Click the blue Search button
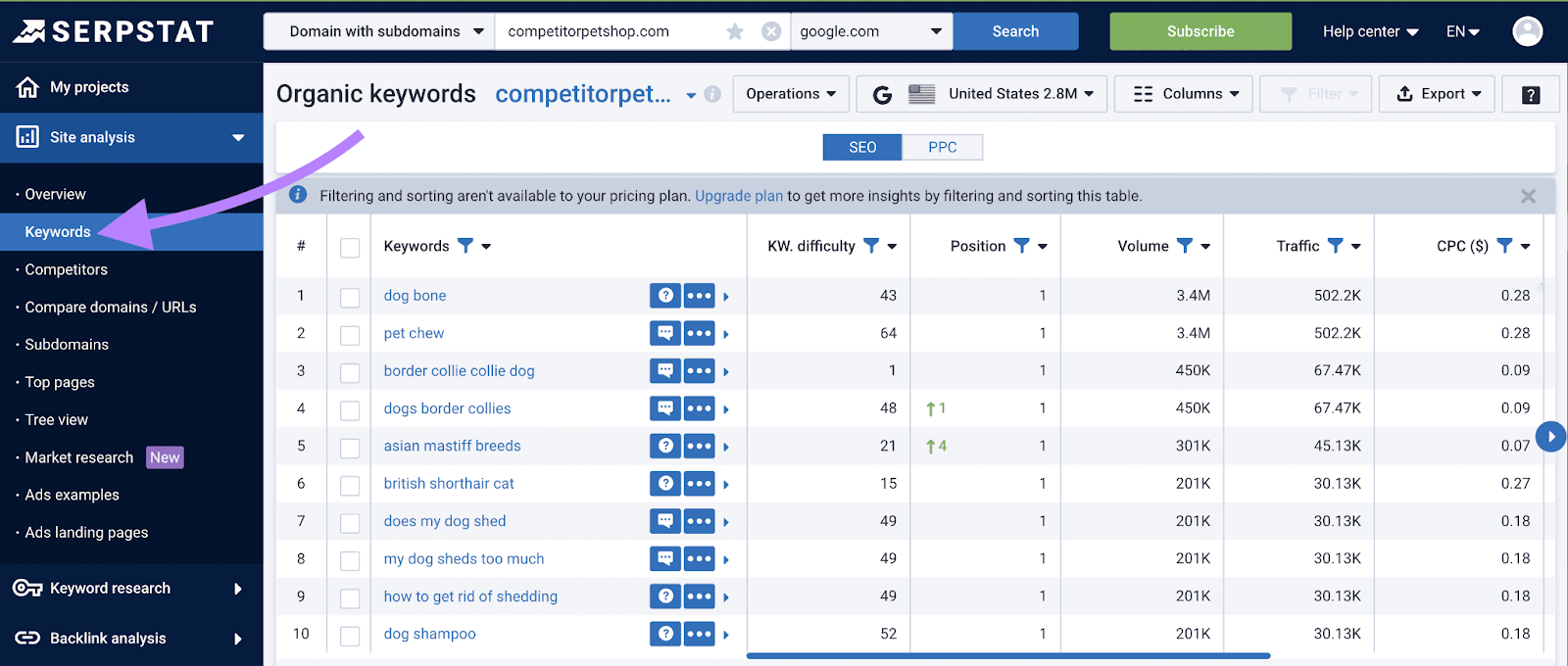 pos(1015,31)
